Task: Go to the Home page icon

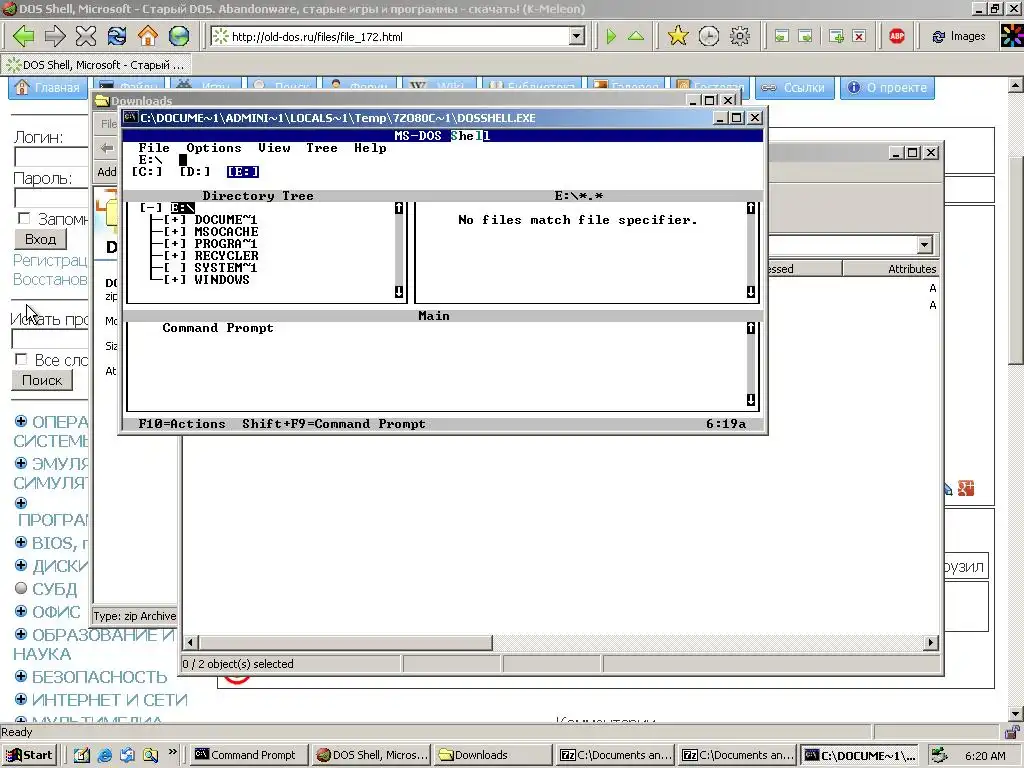Action: coord(148,36)
